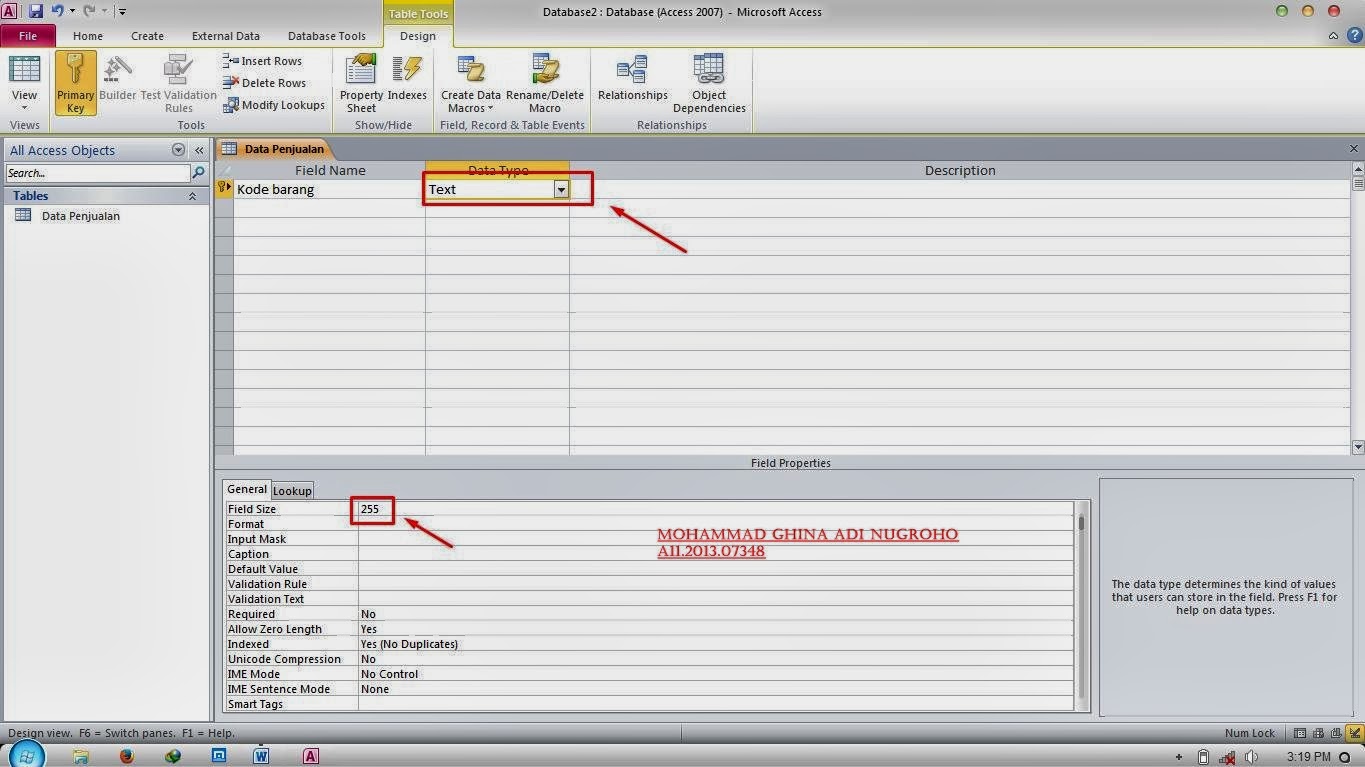
Task: Open the Windows Start button
Action: click(27, 756)
